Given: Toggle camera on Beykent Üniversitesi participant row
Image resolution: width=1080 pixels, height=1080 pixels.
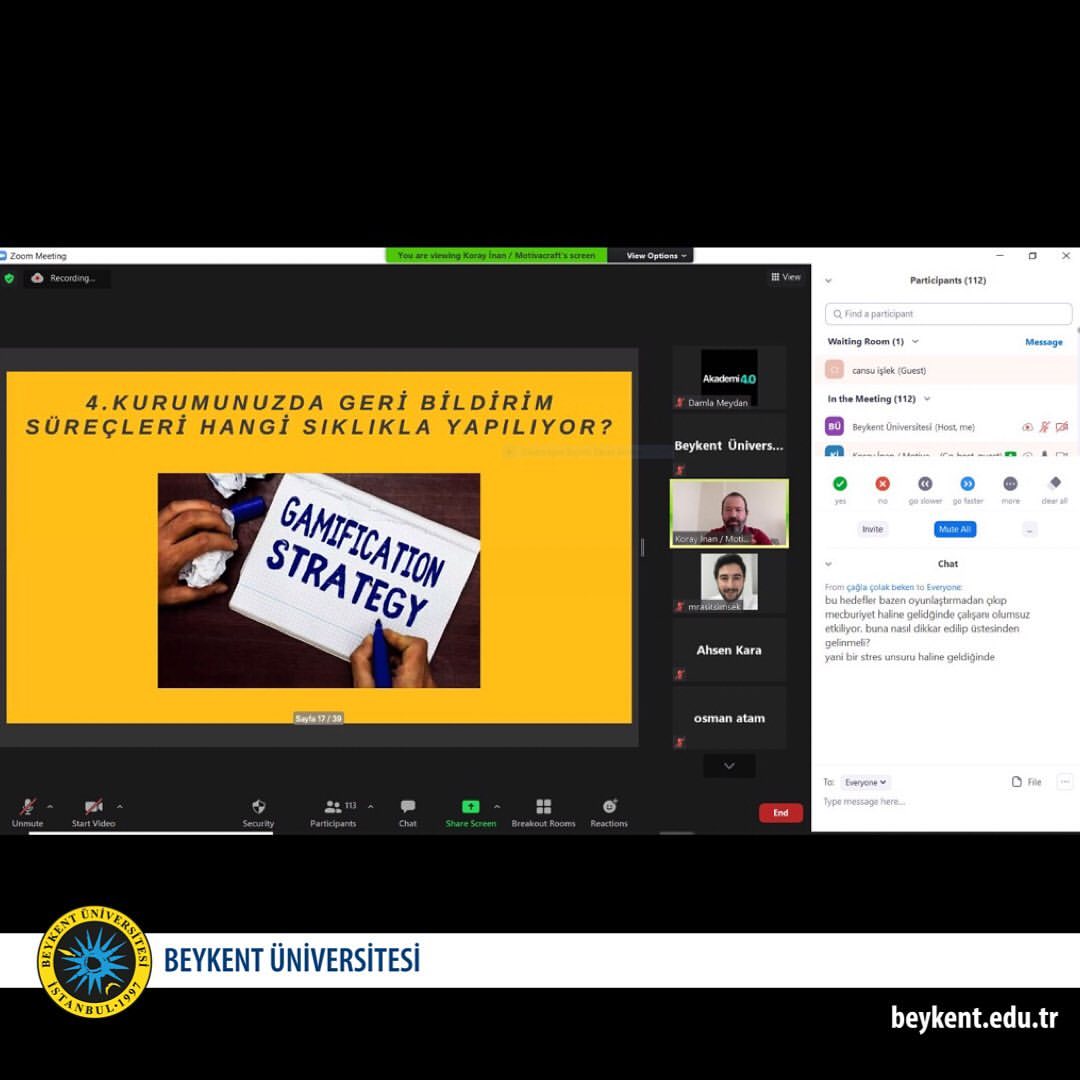Looking at the screenshot, I should pyautogui.click(x=1062, y=427).
